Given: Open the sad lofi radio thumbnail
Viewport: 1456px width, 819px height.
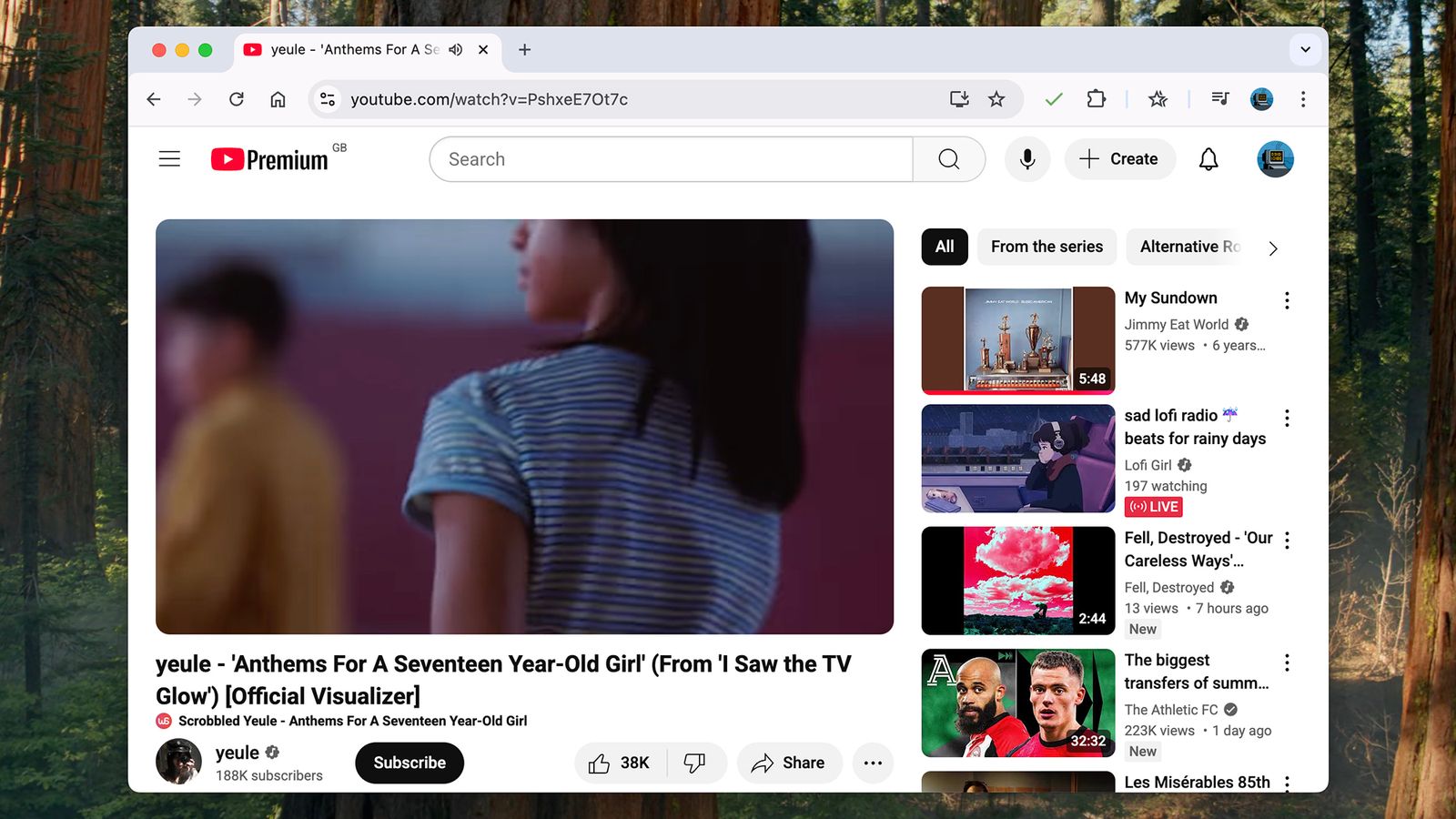Looking at the screenshot, I should [1017, 459].
